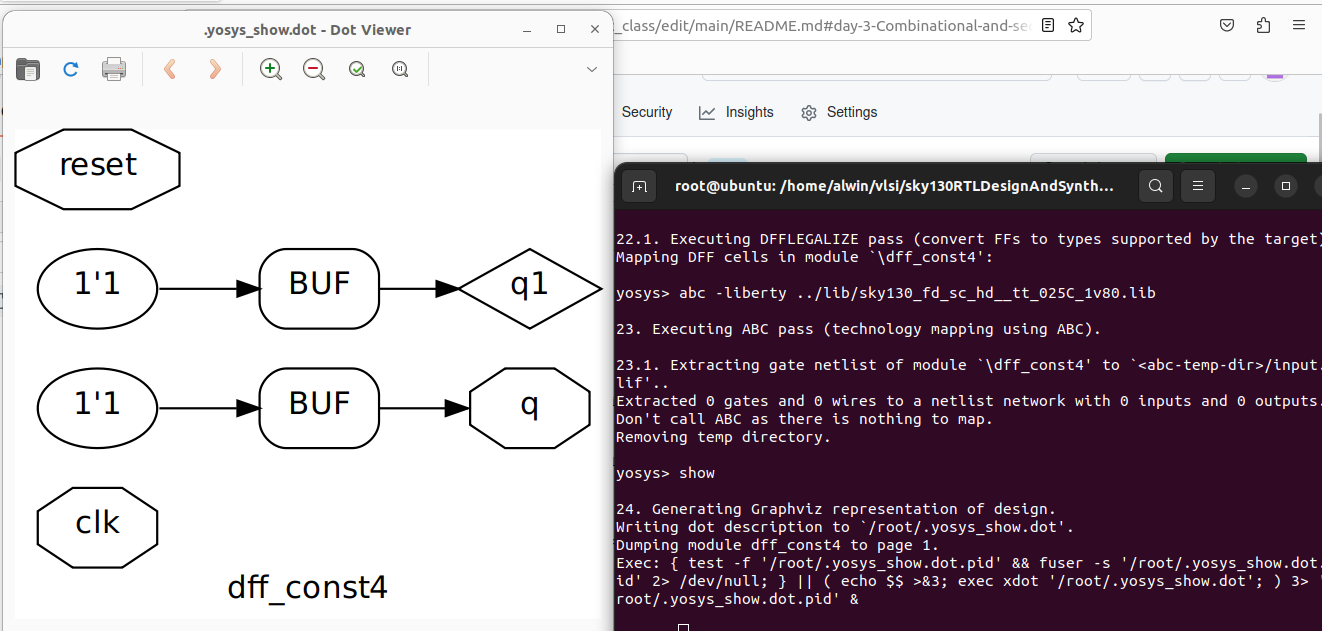Switch to the Insights tab
The width and height of the screenshot is (1322, 631).
tap(737, 112)
